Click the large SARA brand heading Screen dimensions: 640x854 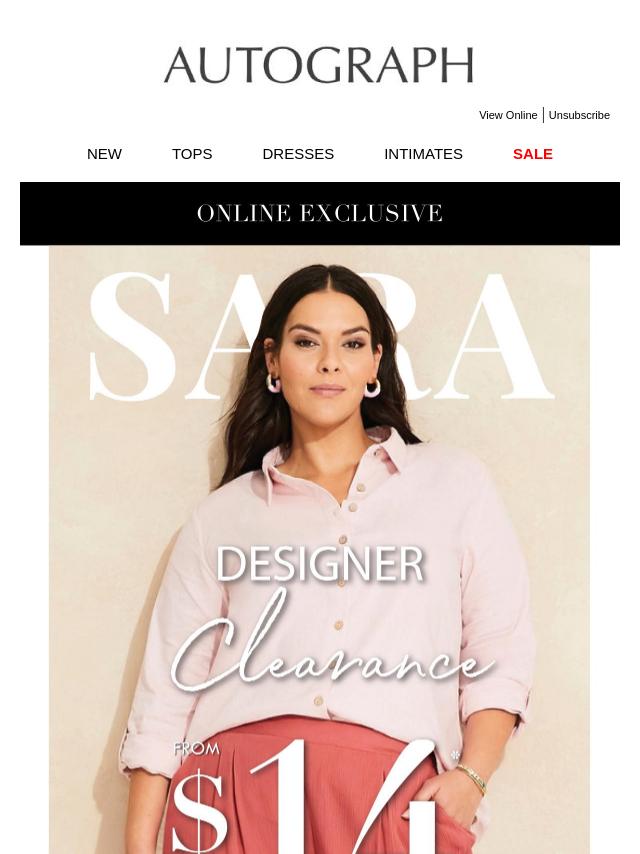pyautogui.click(x=321, y=337)
